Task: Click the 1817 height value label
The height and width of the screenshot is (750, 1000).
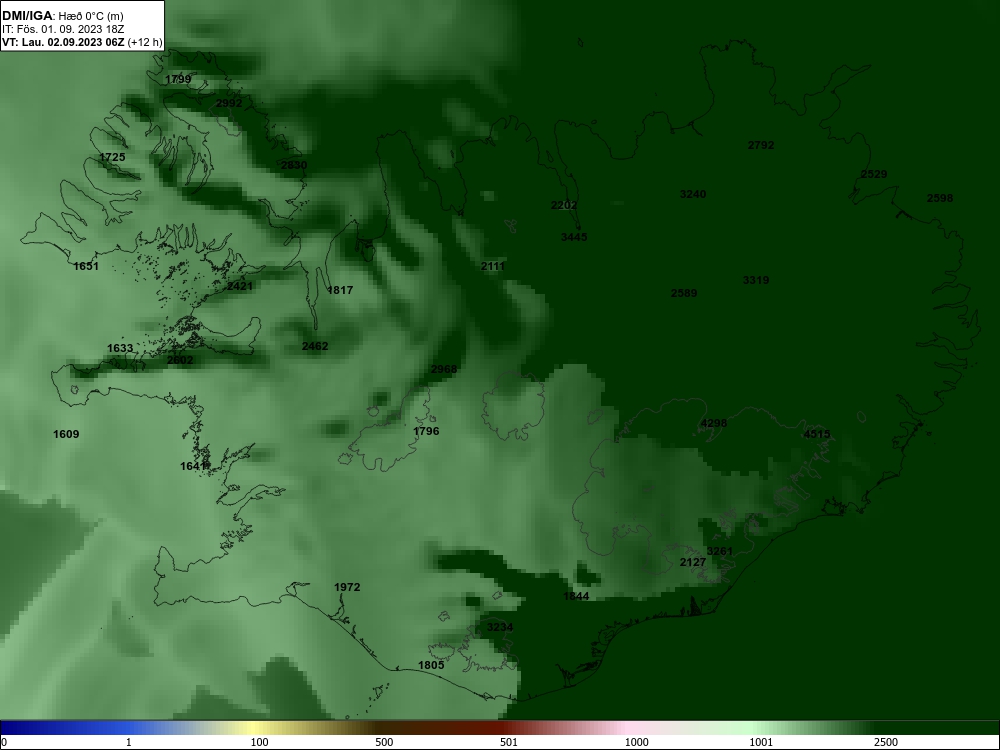Action: click(x=340, y=290)
